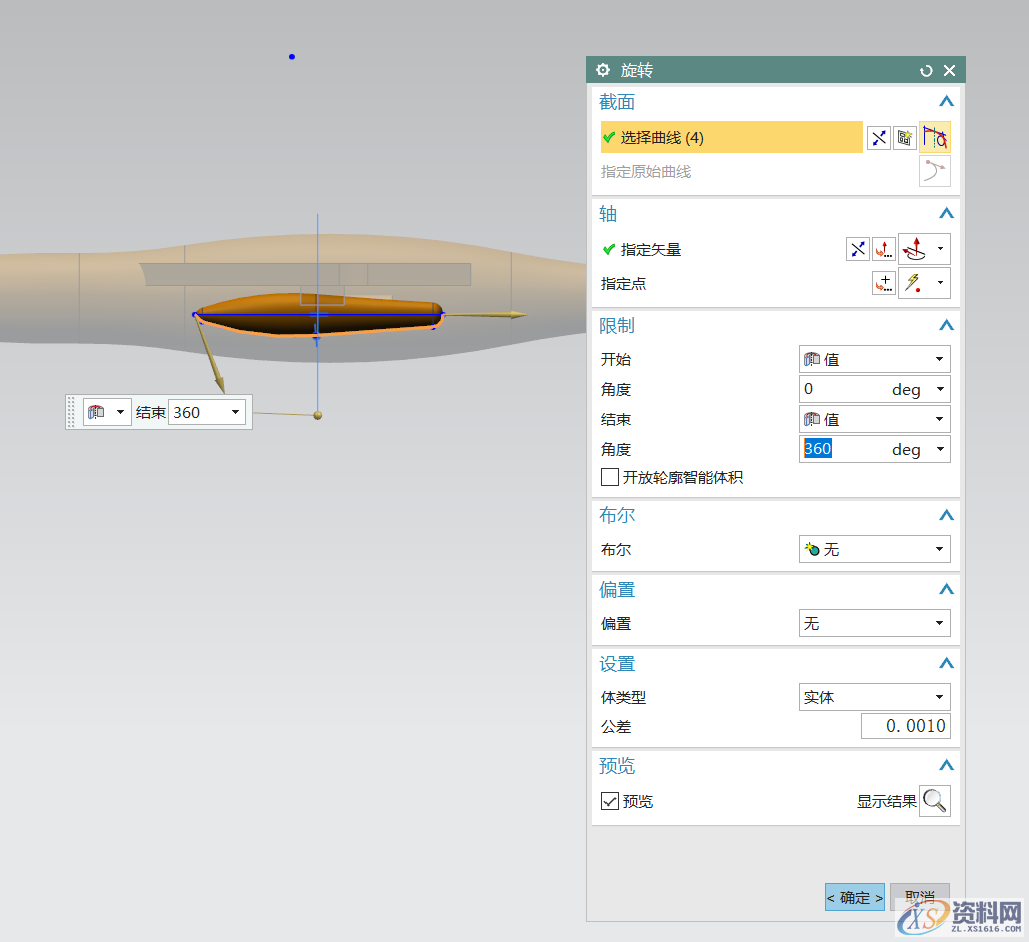This screenshot has width=1029, height=942.
Task: Open the 布尔 dropdown showing 无
Action: 874,549
